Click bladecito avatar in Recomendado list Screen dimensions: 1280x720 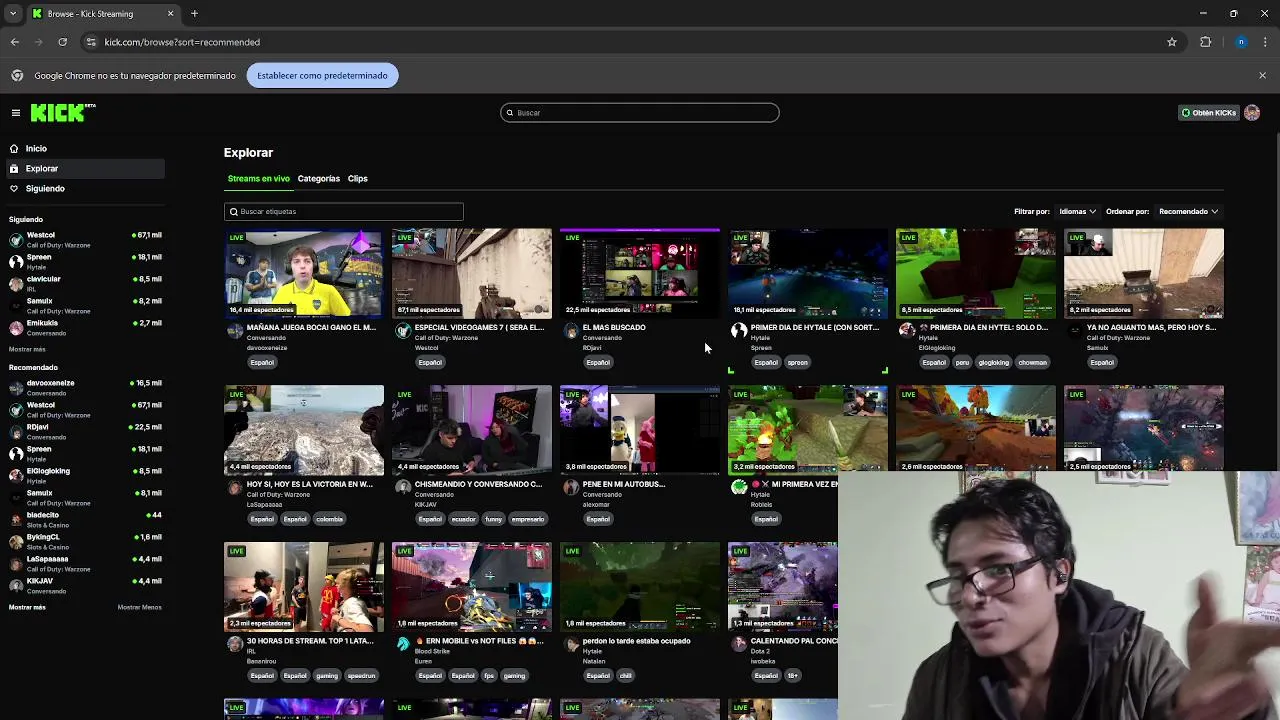16,519
